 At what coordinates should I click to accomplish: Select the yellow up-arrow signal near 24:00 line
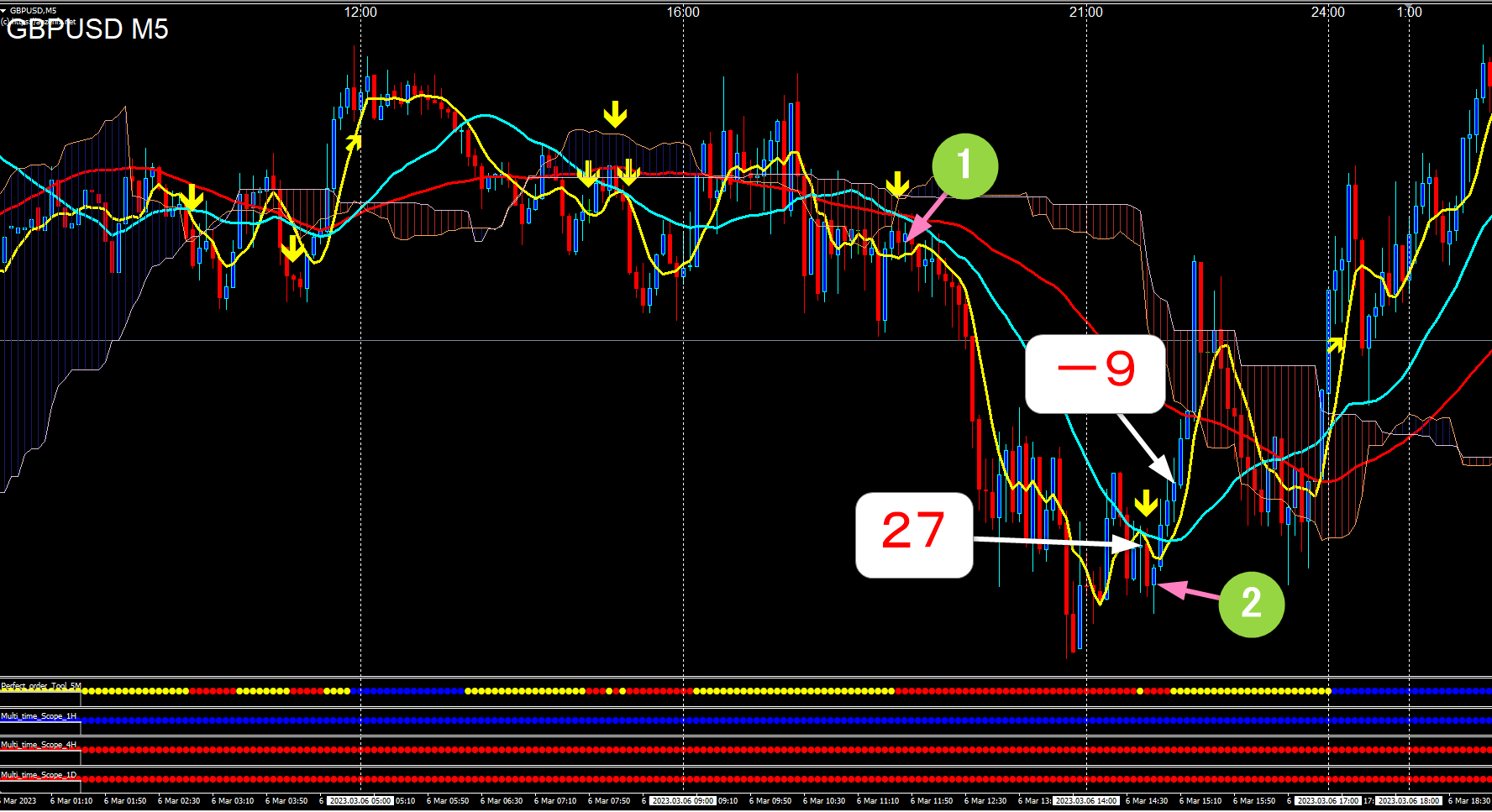[1335, 343]
